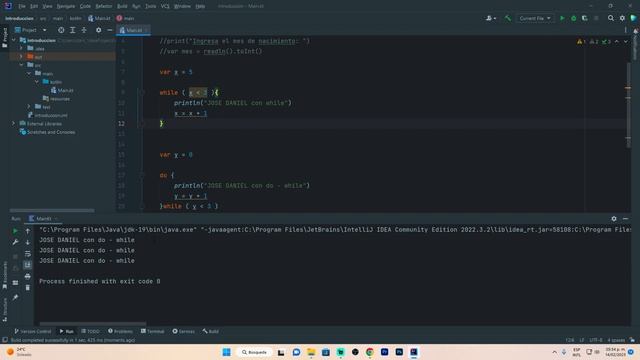Screen dimensions: 640x360
Task: Toggle soft-wrap in Run console
Action: (x=27, y=254)
